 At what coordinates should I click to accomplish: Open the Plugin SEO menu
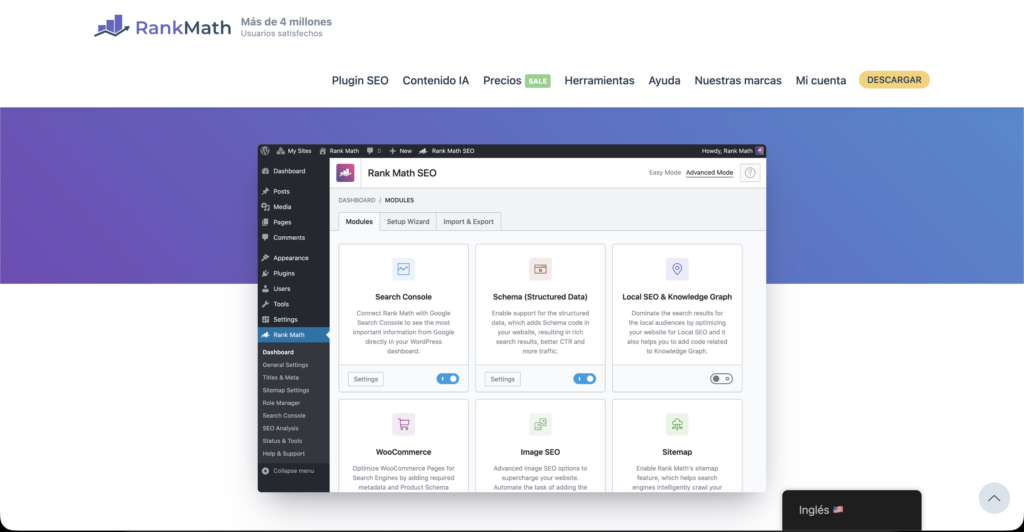[x=360, y=80]
